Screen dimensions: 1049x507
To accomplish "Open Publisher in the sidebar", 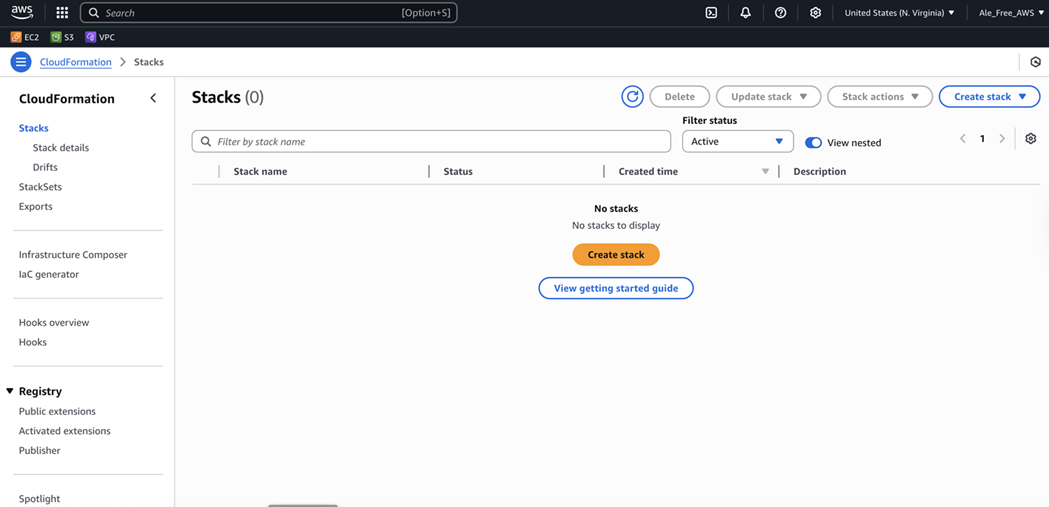I will (39, 451).
